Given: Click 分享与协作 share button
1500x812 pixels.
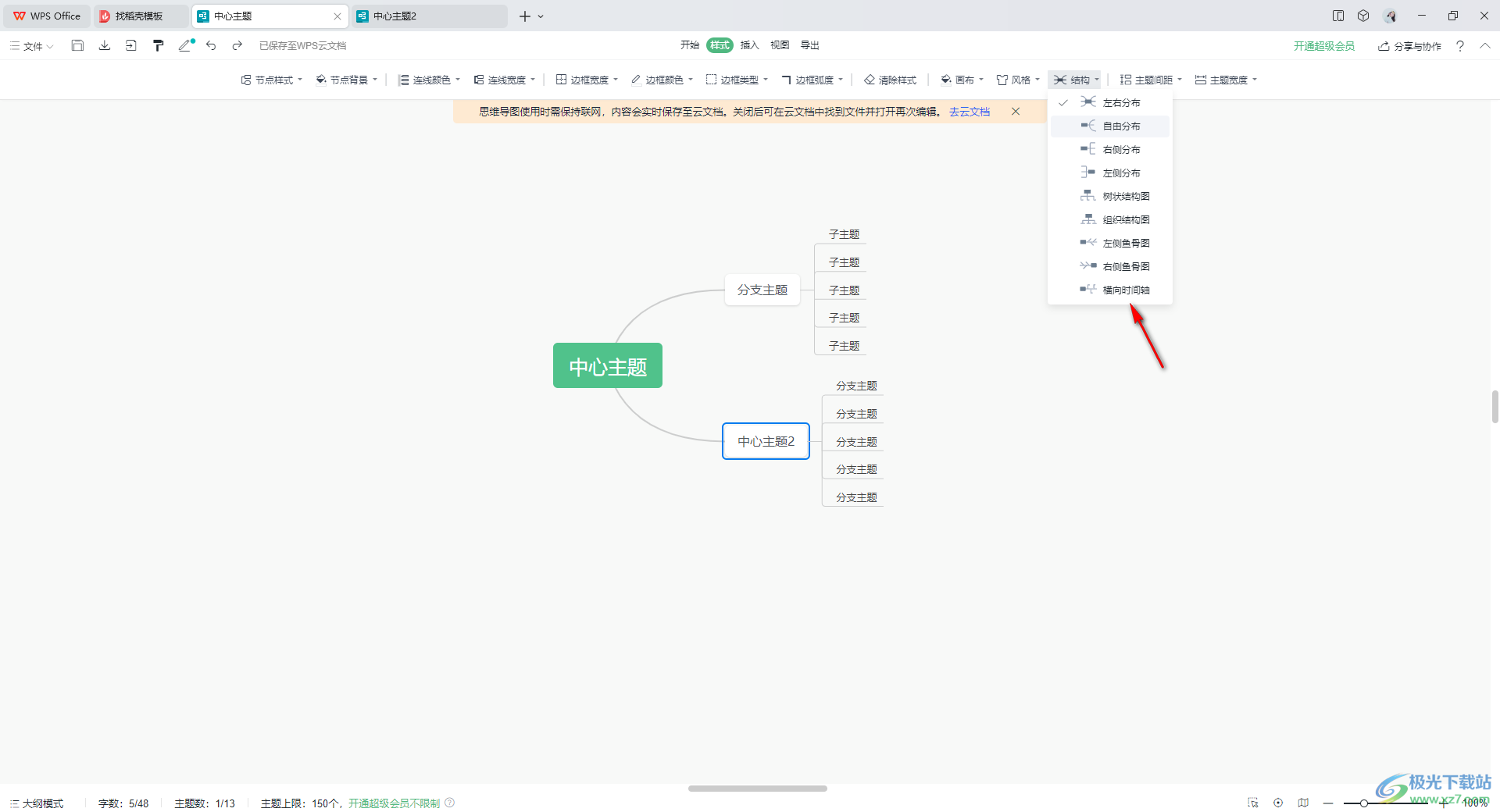Looking at the screenshot, I should 1409,46.
